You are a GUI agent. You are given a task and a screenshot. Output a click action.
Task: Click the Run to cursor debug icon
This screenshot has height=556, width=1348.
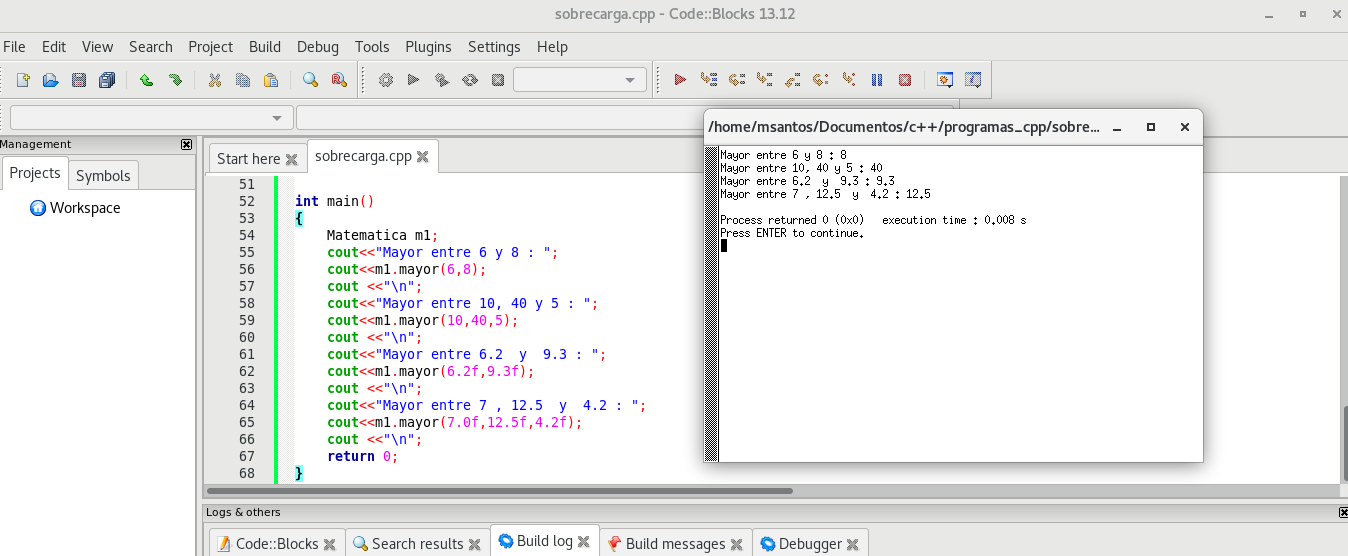pyautogui.click(x=709, y=80)
